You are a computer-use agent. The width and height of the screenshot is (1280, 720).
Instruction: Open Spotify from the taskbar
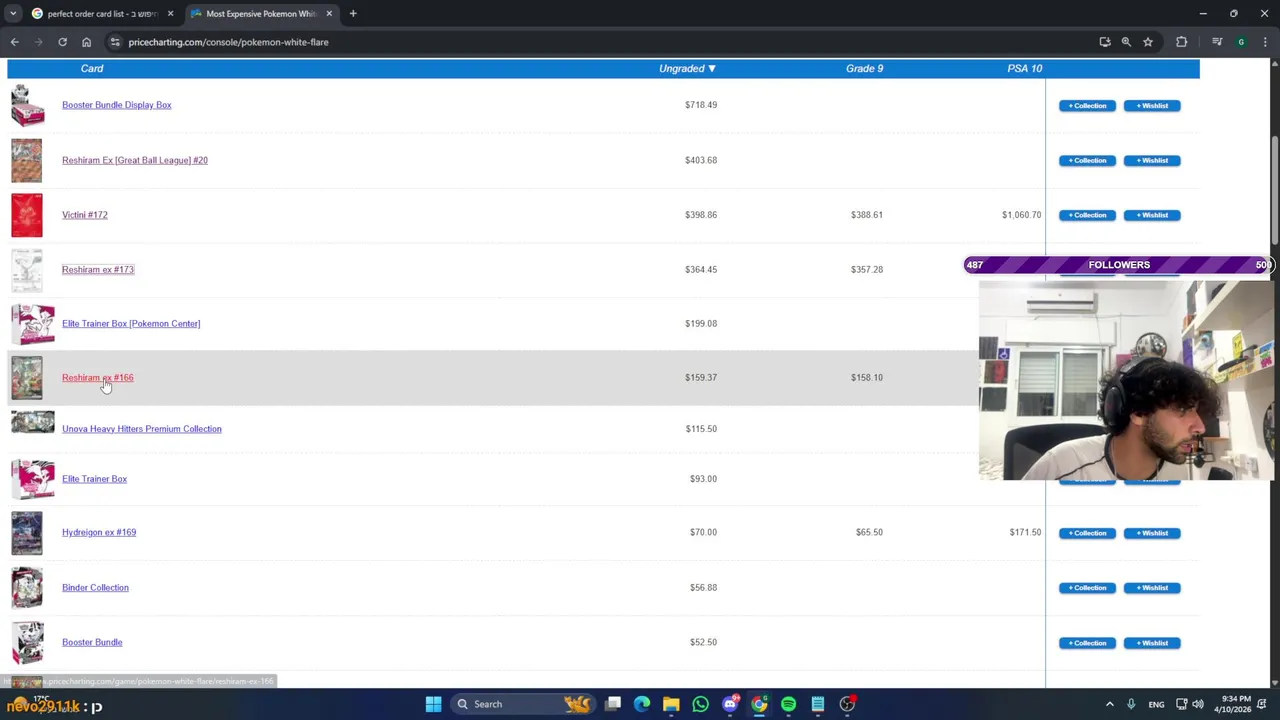pos(788,704)
